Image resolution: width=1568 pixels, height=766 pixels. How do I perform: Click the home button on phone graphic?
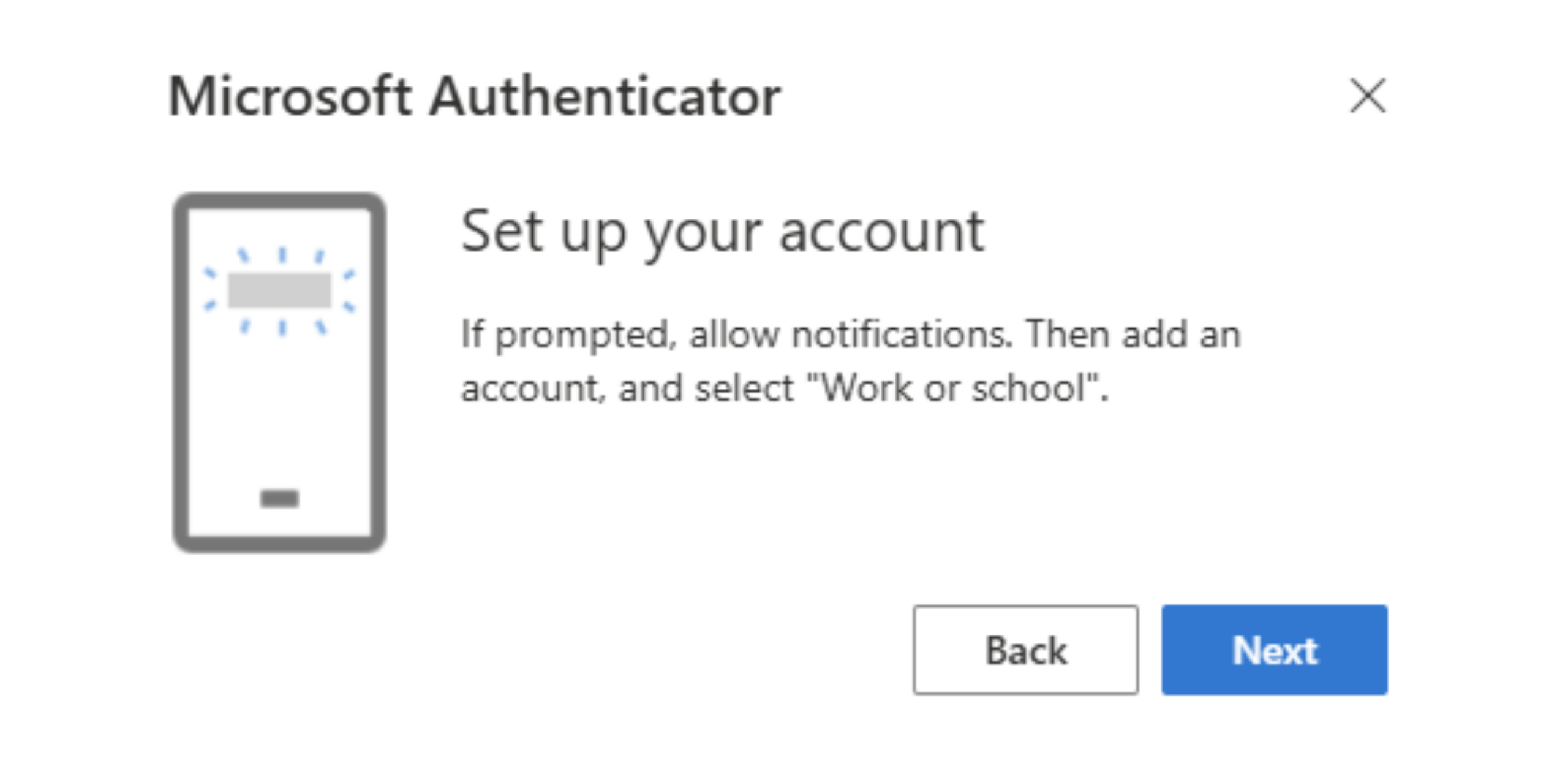279,498
